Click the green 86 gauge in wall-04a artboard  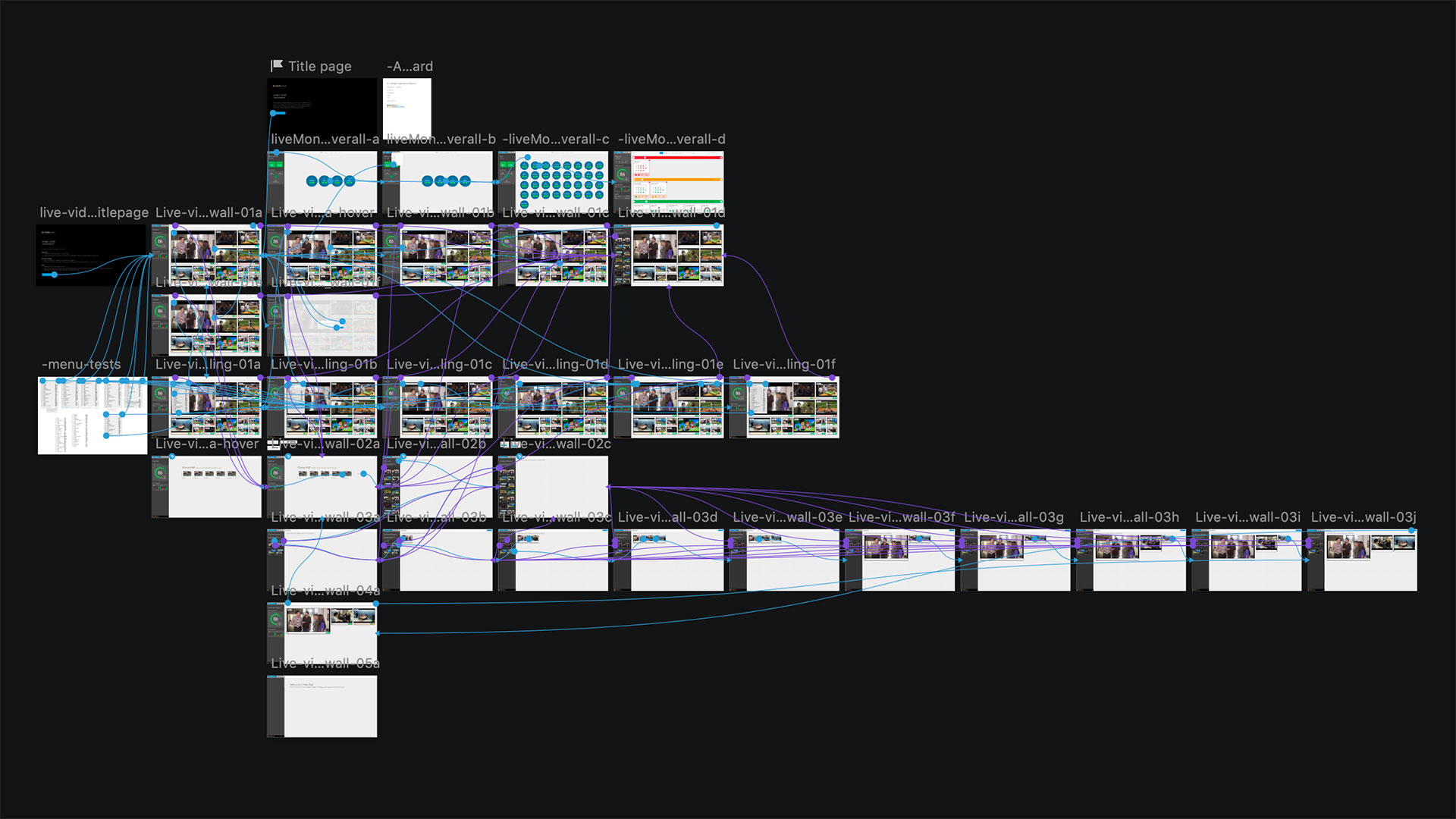point(275,619)
